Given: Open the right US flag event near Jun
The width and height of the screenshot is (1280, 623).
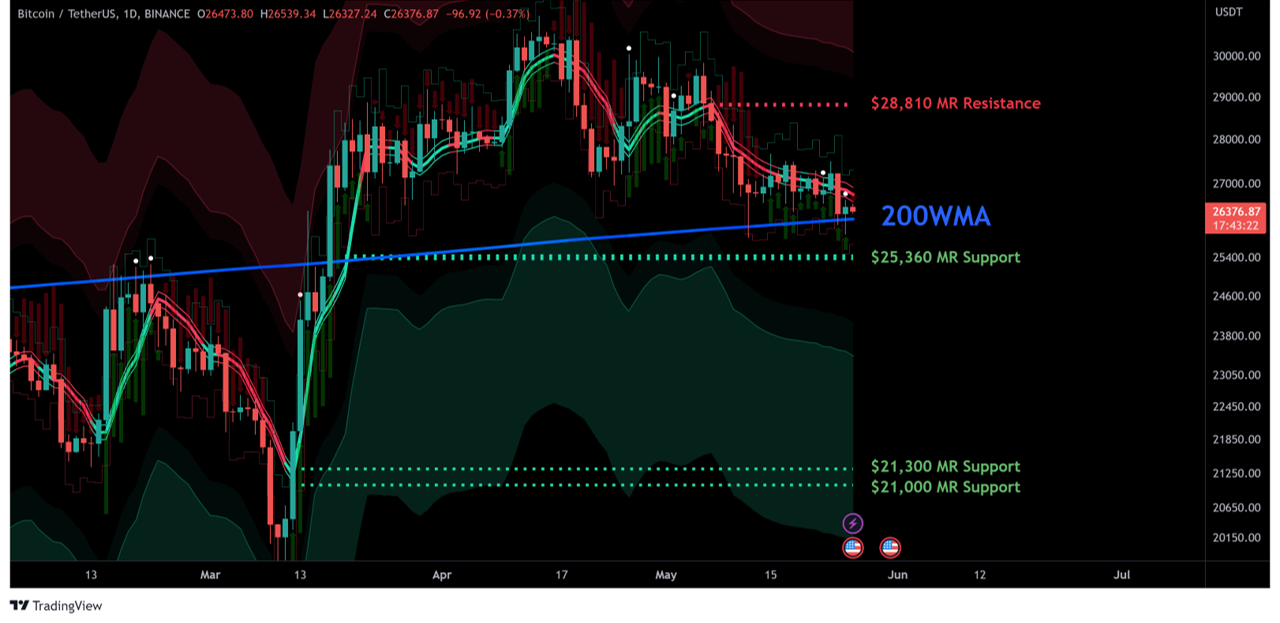Looking at the screenshot, I should [890, 547].
